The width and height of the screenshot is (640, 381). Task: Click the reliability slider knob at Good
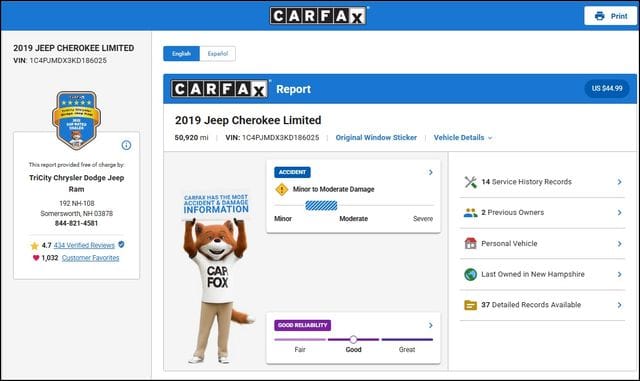click(353, 339)
